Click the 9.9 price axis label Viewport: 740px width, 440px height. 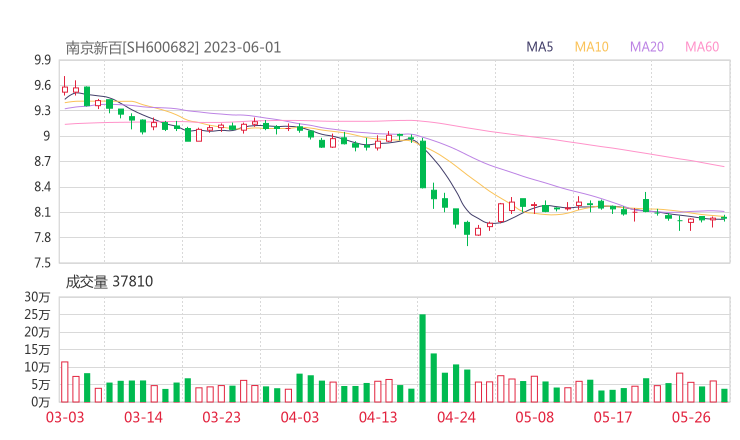coord(42,60)
